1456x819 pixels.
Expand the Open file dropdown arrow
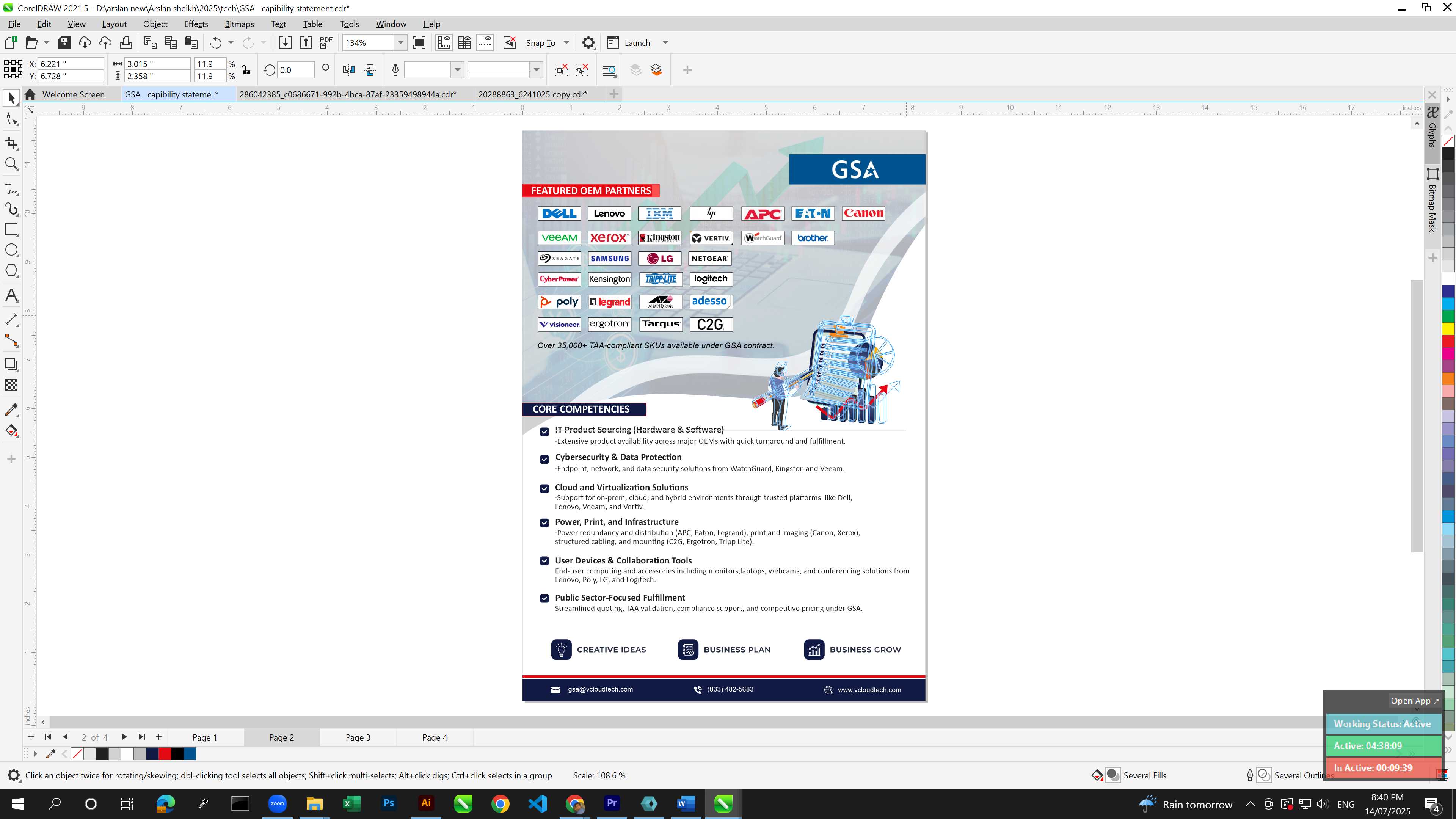tap(46, 42)
